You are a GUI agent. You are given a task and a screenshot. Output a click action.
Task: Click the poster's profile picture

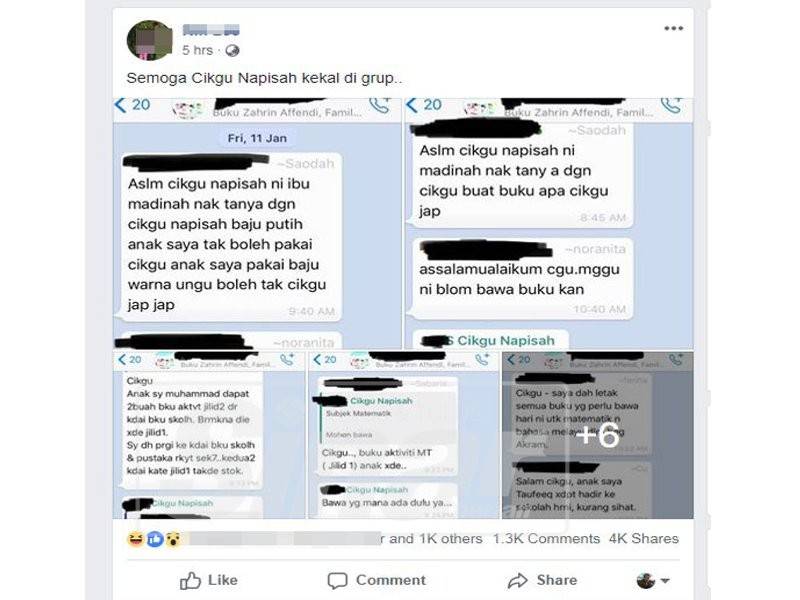coord(149,40)
